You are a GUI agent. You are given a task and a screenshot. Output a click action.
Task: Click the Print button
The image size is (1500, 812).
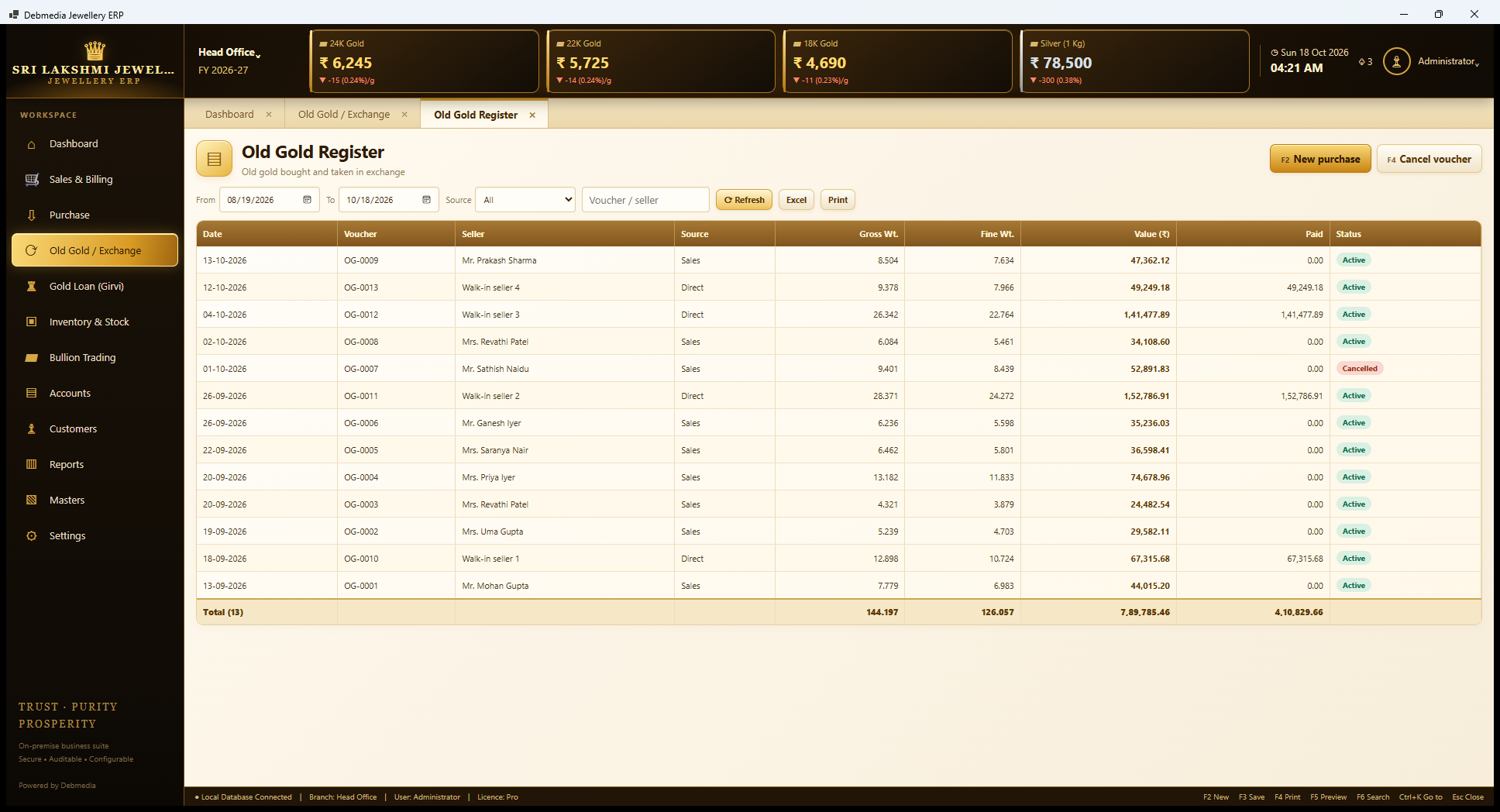pyautogui.click(x=838, y=200)
